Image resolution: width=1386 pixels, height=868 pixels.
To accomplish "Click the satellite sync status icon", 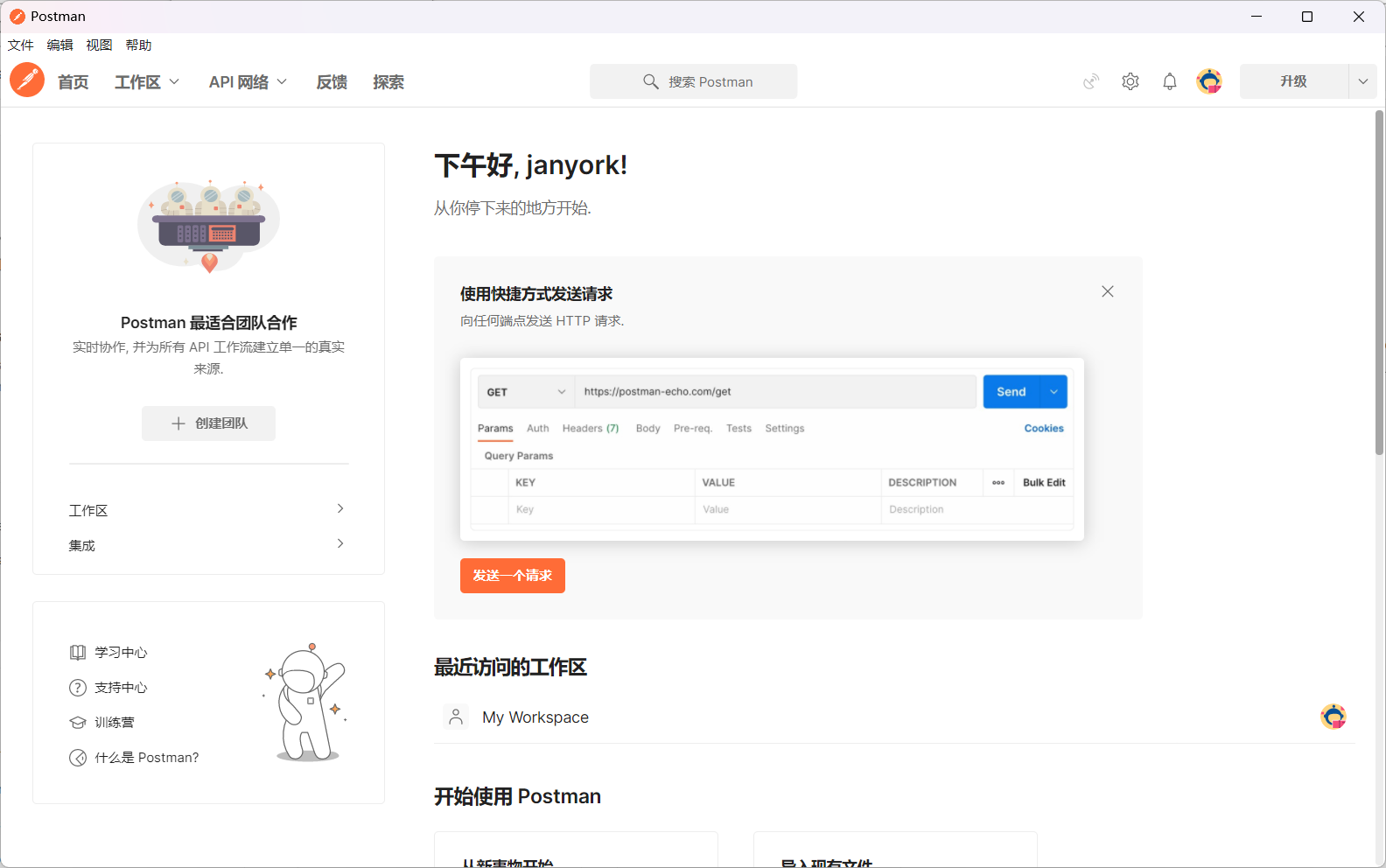I will (x=1091, y=81).
